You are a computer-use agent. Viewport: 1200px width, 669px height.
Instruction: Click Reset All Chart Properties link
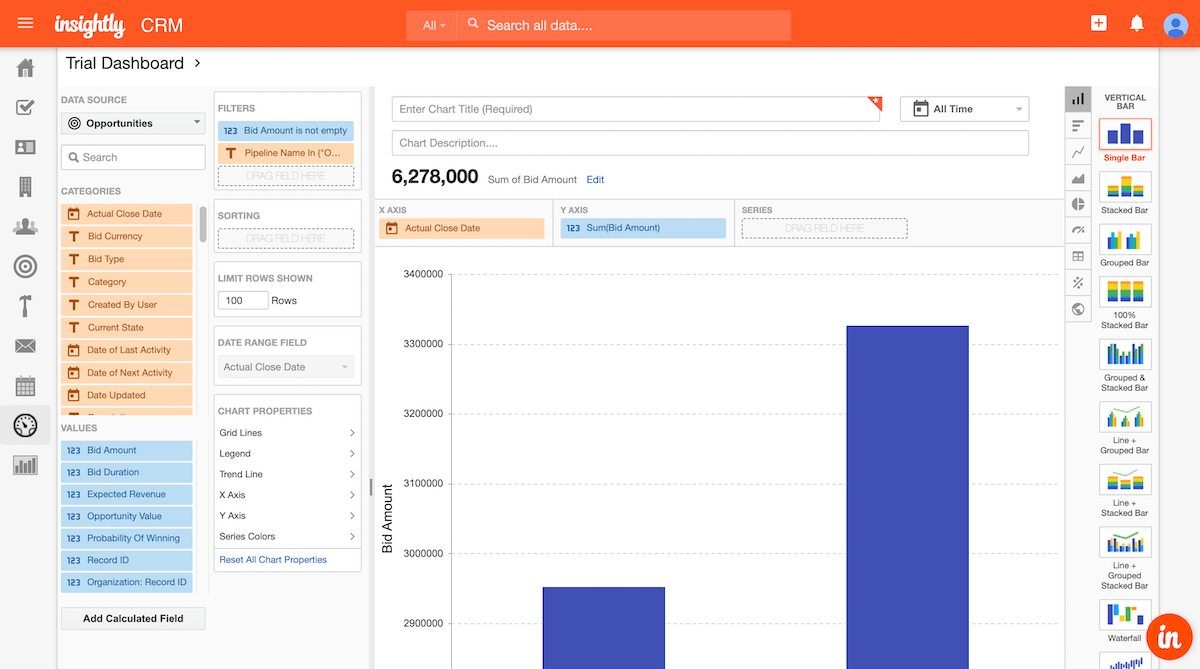coord(273,560)
